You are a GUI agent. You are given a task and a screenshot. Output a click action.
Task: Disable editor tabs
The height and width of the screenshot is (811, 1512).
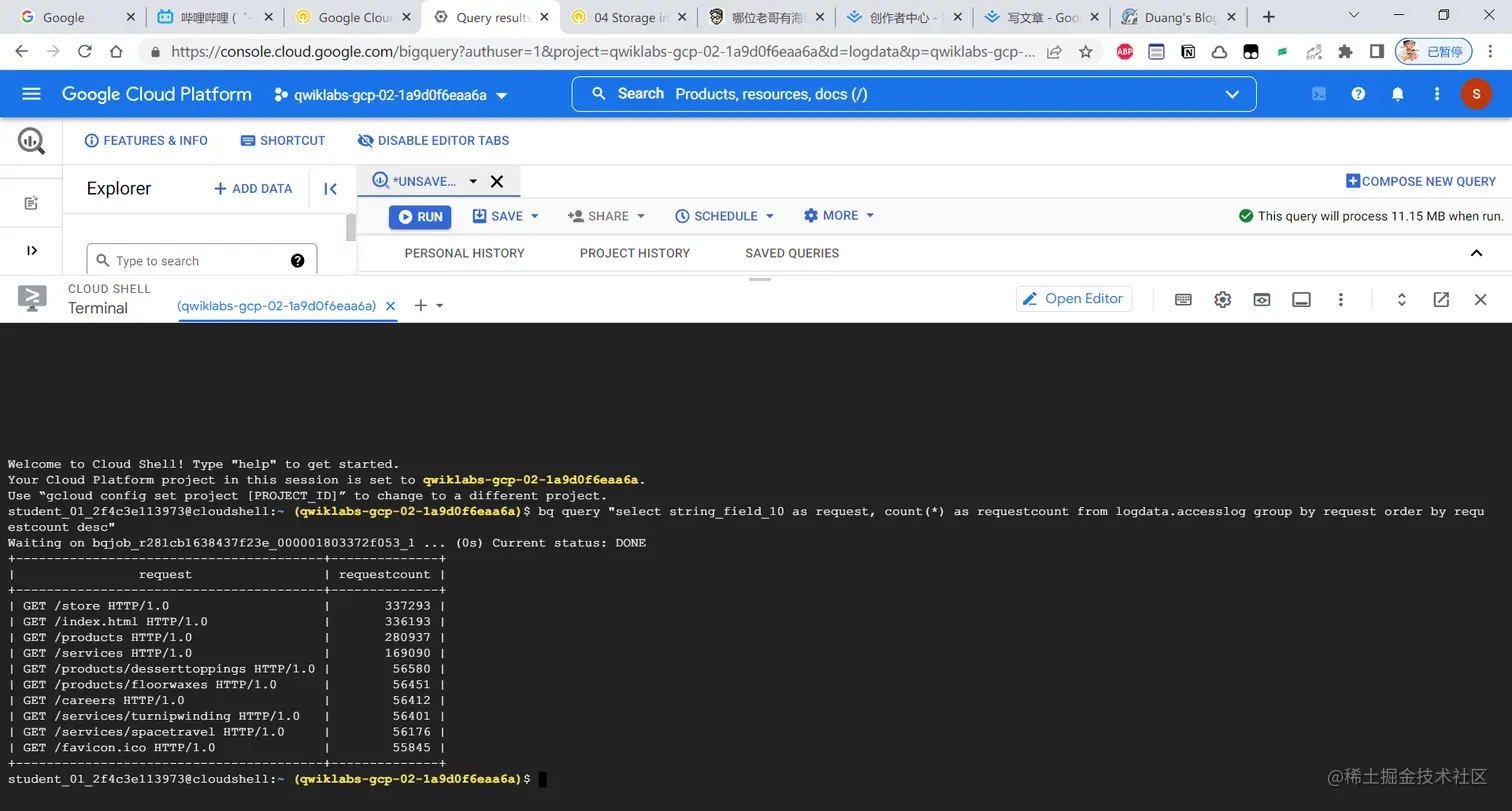click(x=433, y=141)
